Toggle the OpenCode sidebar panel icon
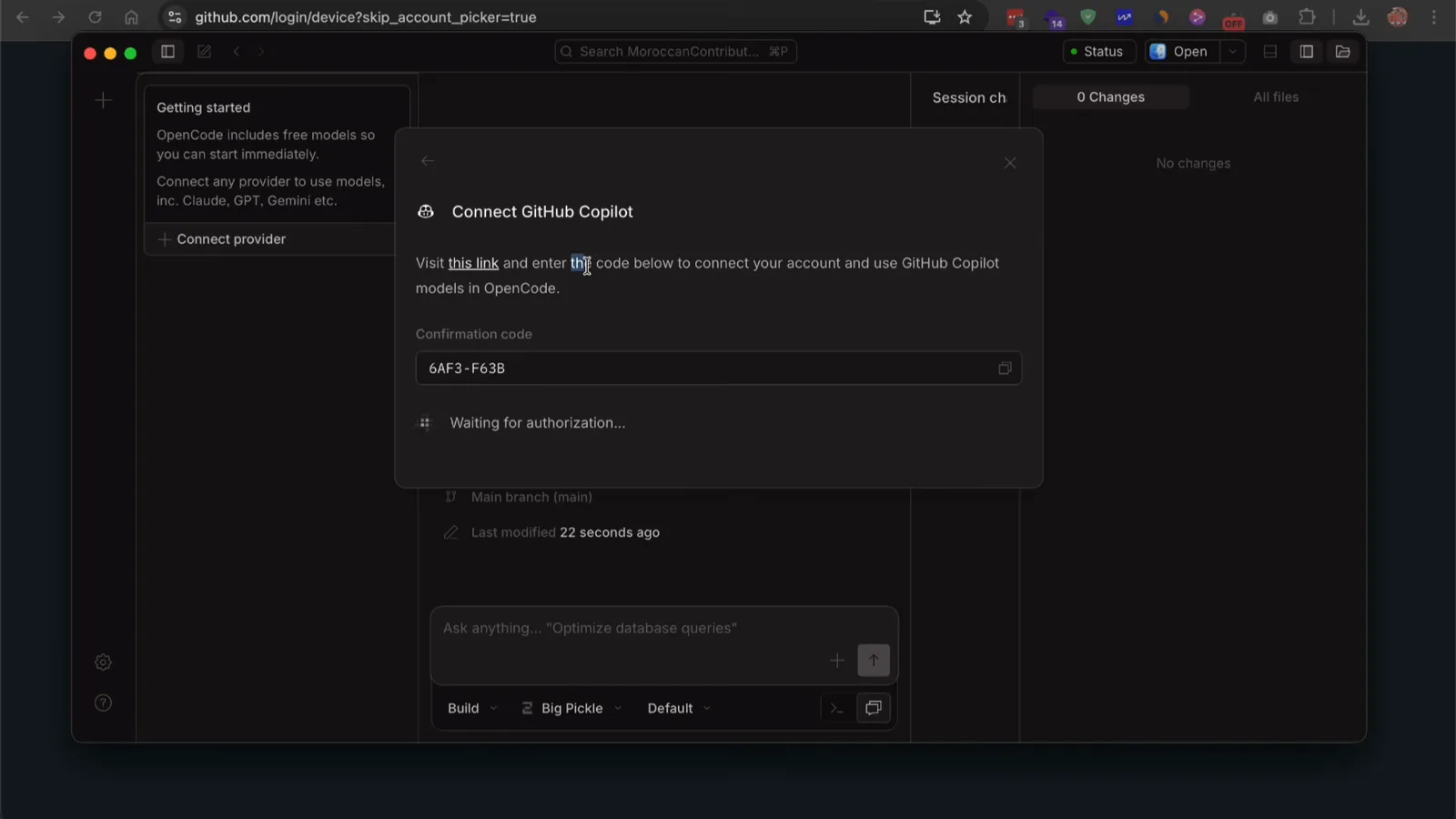The image size is (1456, 819). [x=167, y=52]
